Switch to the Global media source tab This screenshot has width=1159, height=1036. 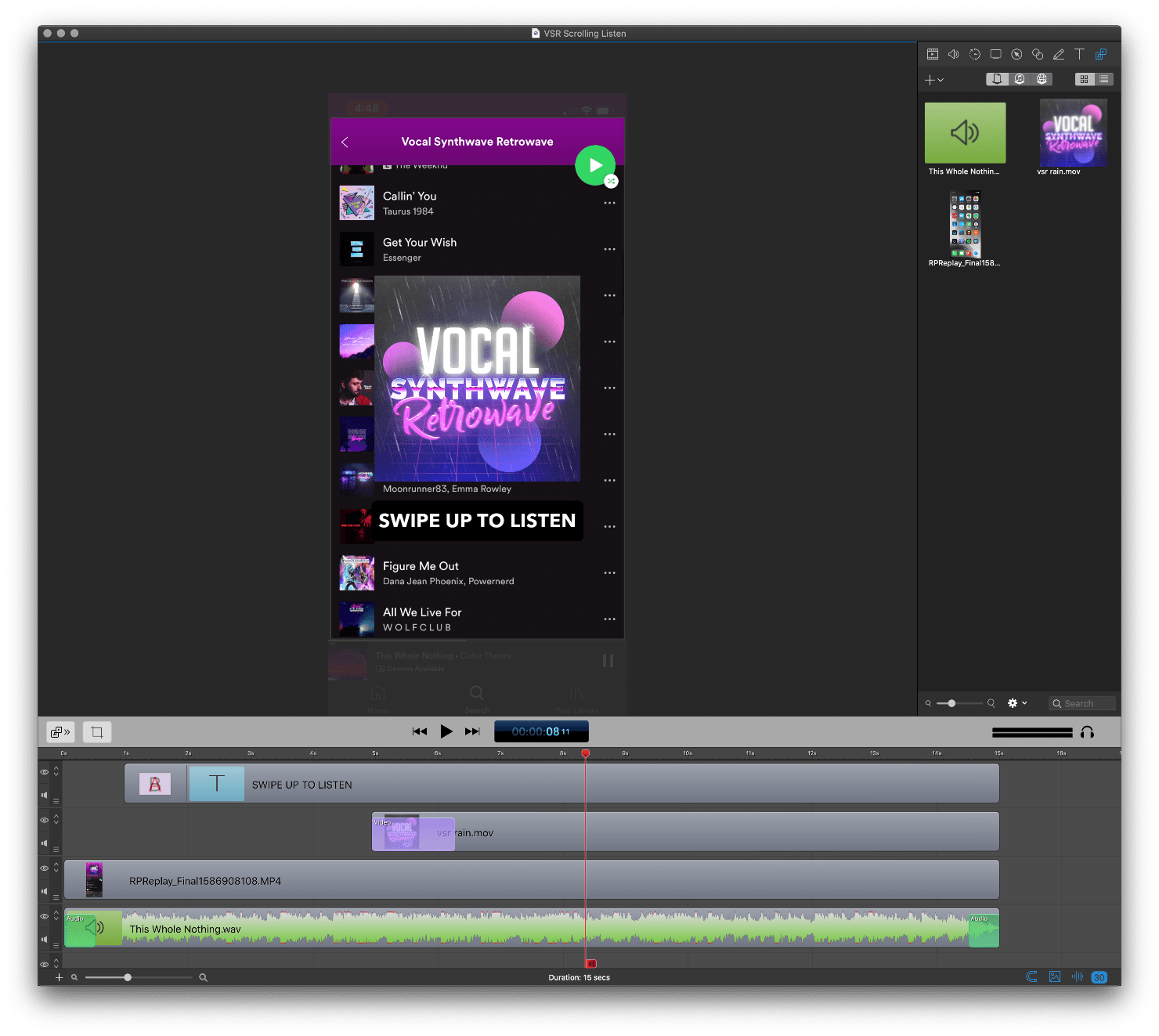[1042, 79]
